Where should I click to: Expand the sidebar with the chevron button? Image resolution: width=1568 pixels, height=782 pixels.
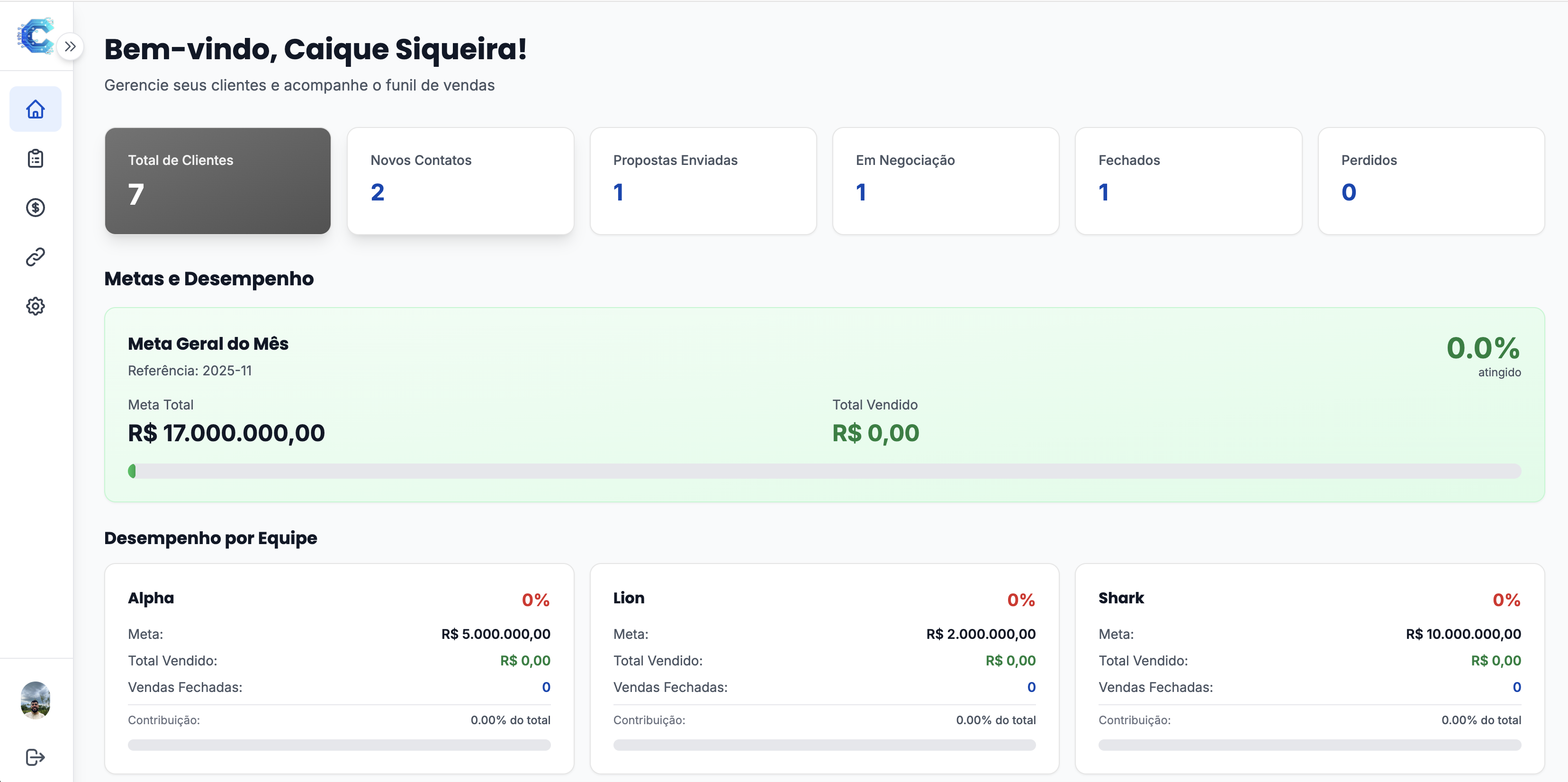[x=71, y=45]
